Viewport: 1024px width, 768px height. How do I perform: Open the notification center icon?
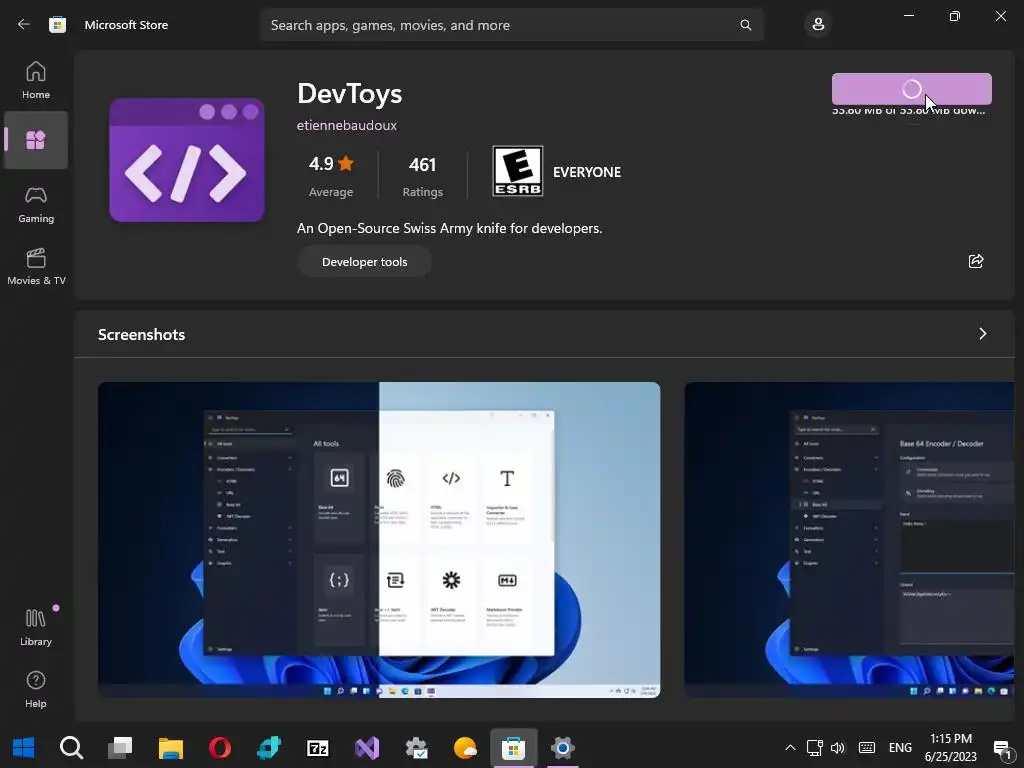pyautogui.click(x=1002, y=748)
